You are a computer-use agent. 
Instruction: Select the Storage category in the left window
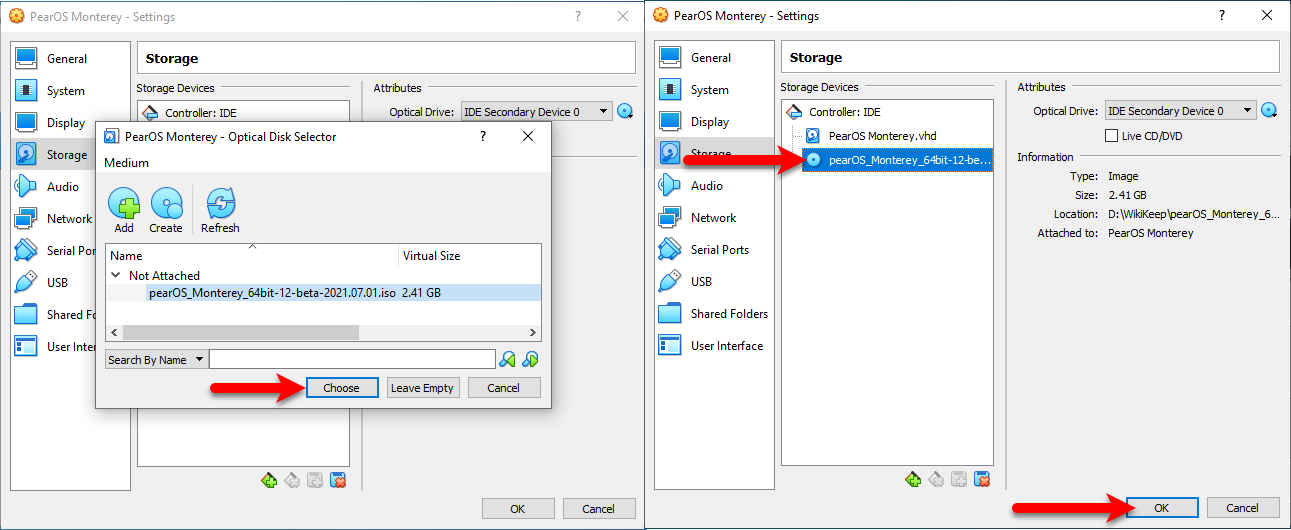coord(55,155)
